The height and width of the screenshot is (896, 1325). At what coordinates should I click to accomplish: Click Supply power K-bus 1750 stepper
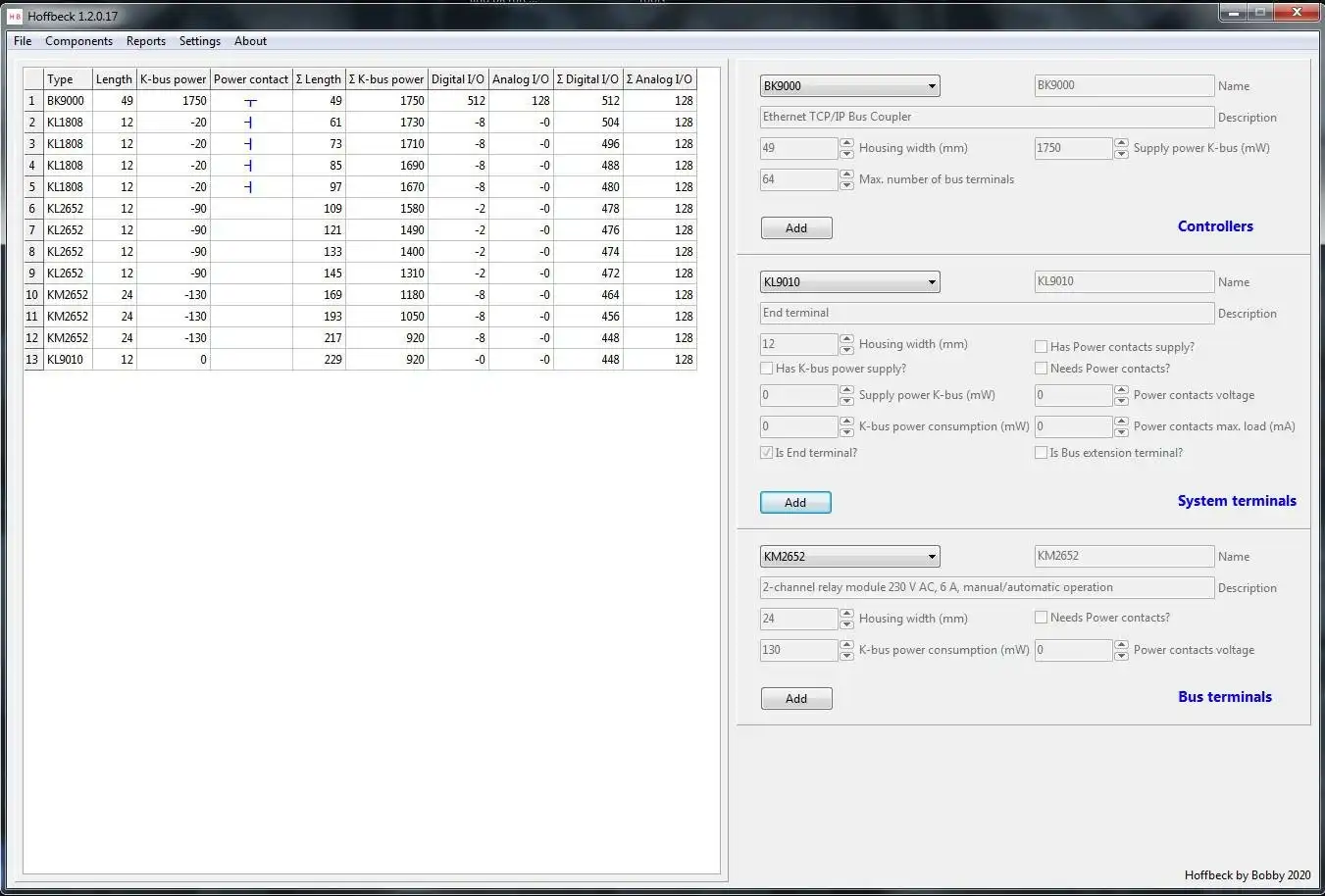(x=1121, y=148)
